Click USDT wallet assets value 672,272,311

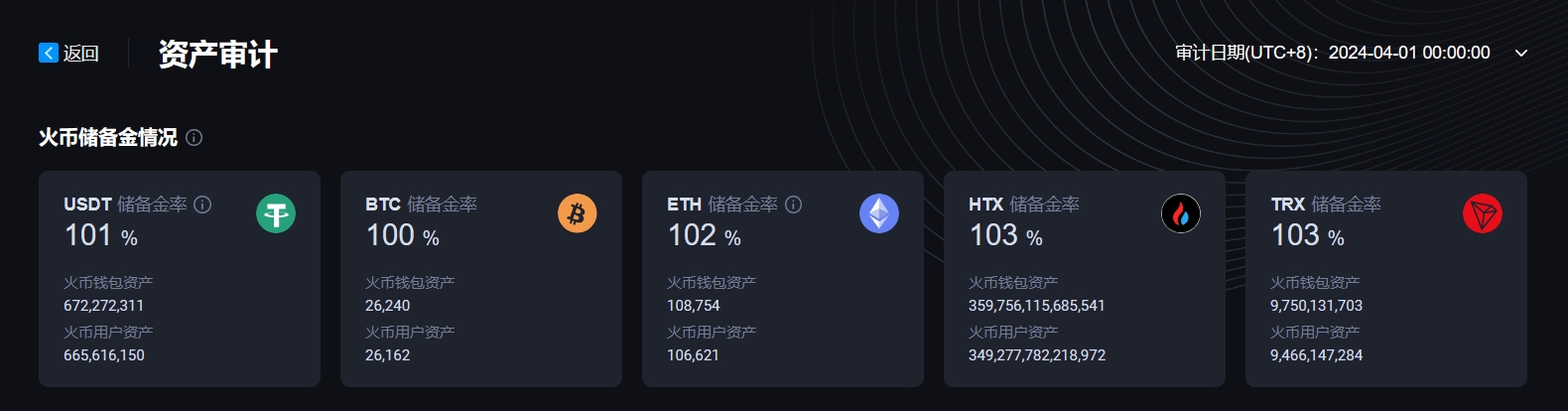click(104, 306)
